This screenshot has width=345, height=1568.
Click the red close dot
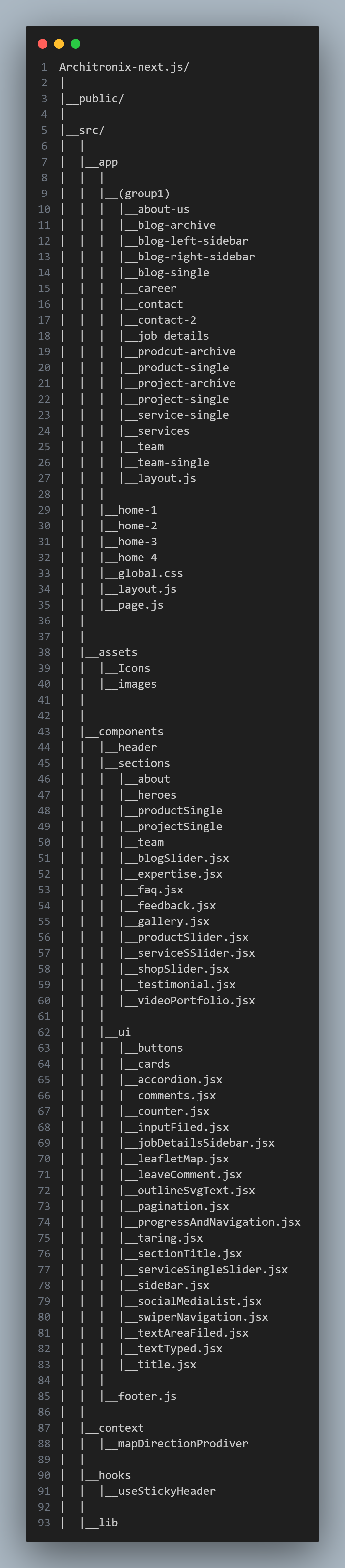(x=43, y=44)
